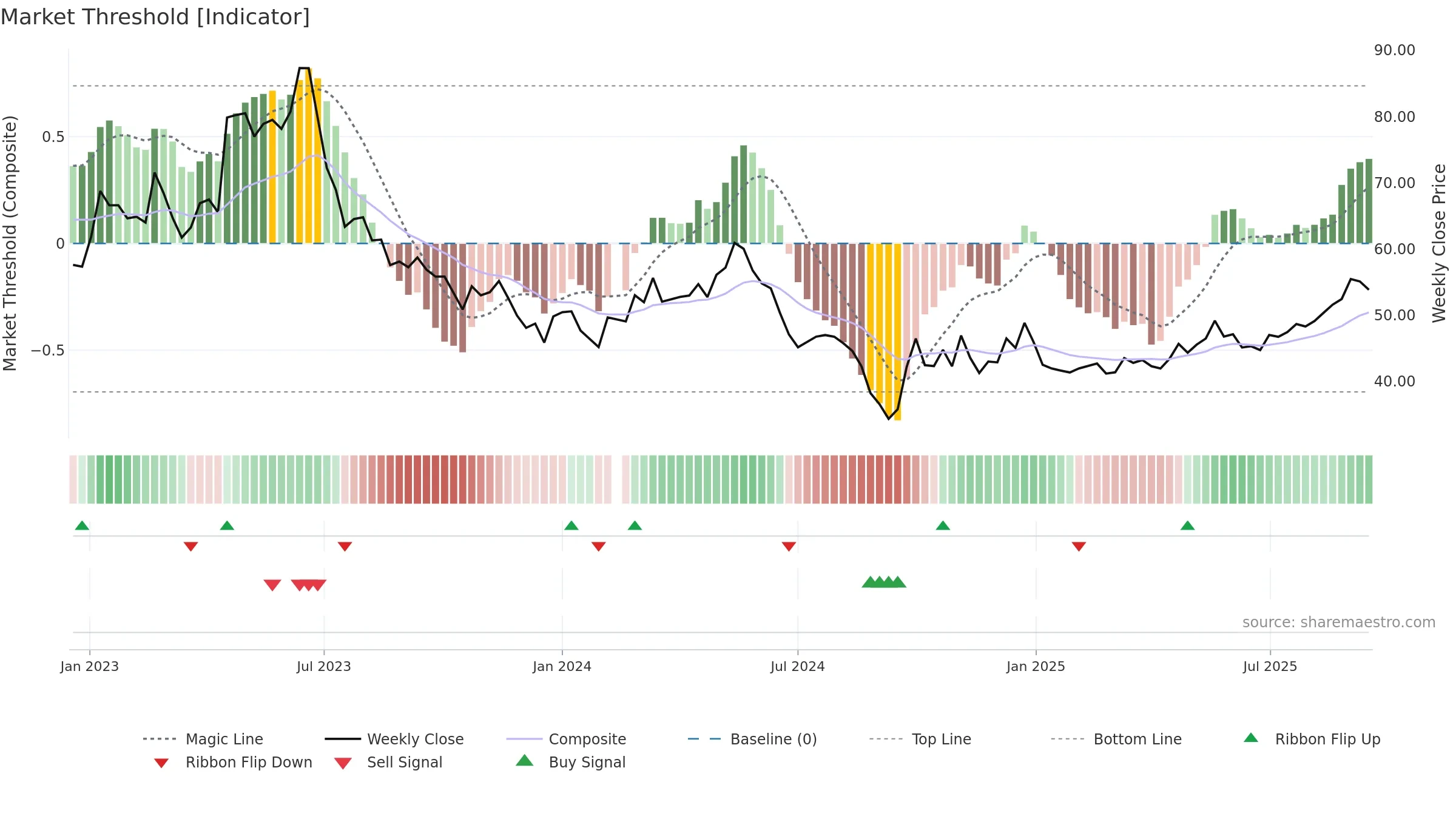1456x819 pixels.
Task: Click the green triangle icon beside Buy Signal
Action: [524, 760]
